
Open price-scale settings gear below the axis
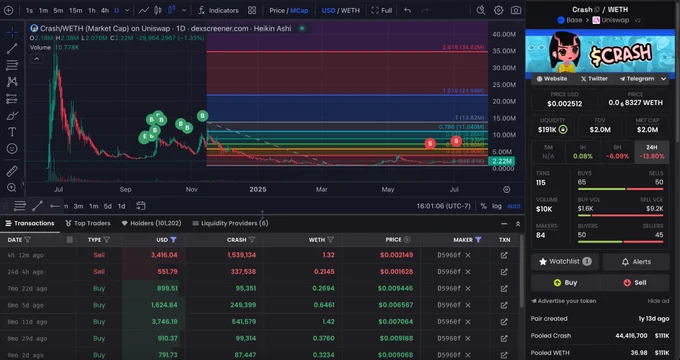click(507, 190)
